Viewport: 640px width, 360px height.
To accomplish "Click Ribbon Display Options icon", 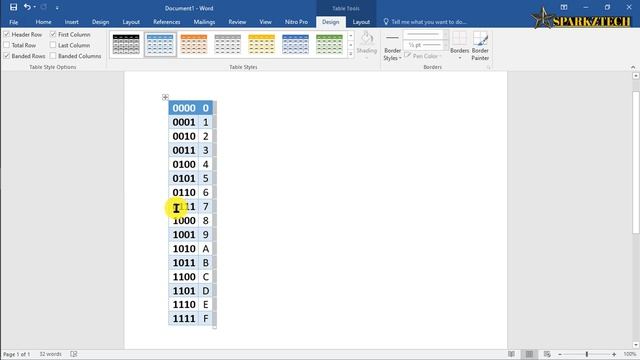I will (564, 7).
